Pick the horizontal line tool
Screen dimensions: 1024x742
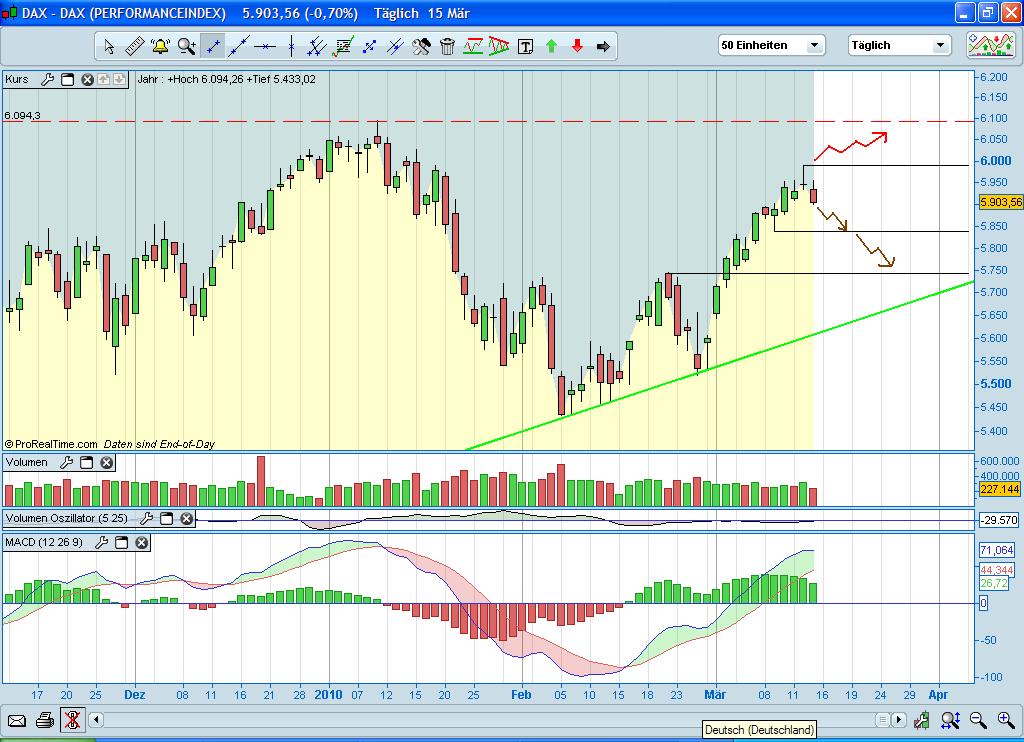tap(265, 46)
